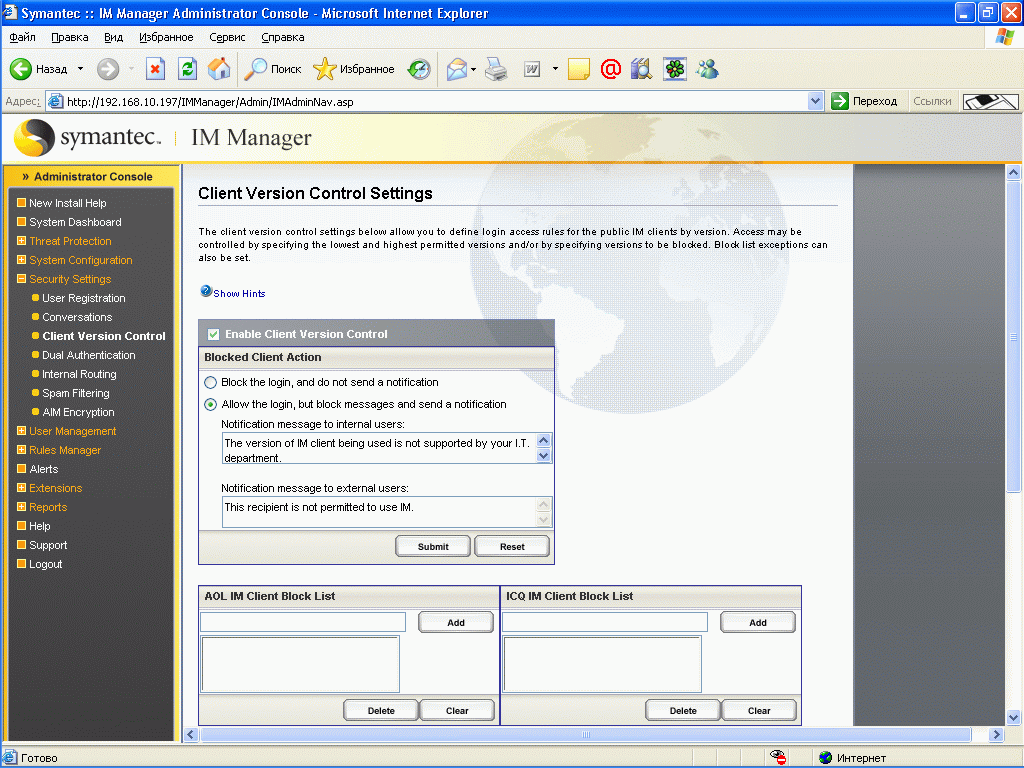
Task: Click the ICQ flower icon
Action: point(675,69)
